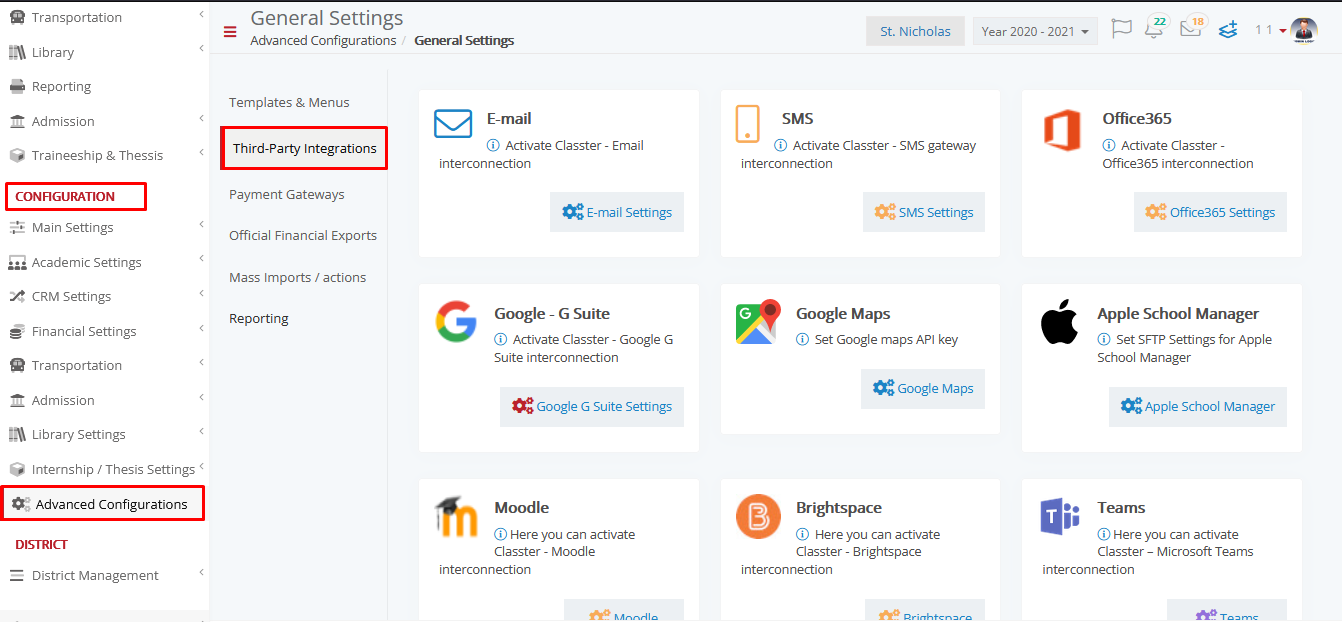Go to Official Financial Exports

303,236
